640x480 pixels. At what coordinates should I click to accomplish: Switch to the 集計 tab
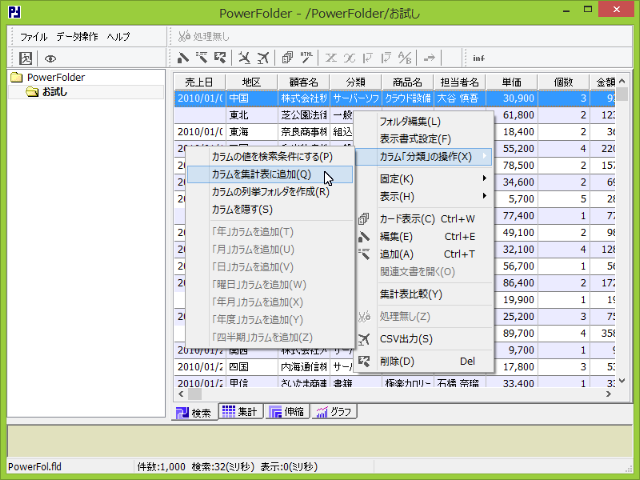coord(241,411)
